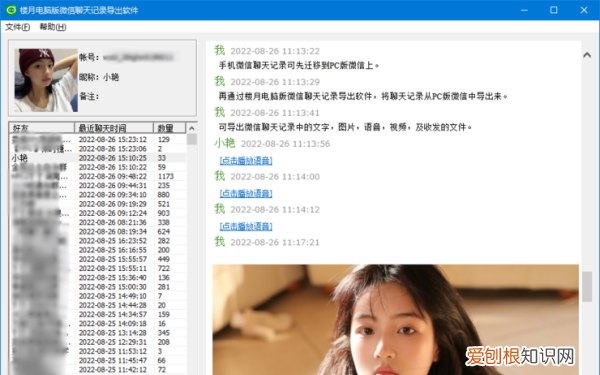Screen dimensions: 600x375
Task: Select the row with time 2022-08-25 12:29:31
Action: (98, 342)
